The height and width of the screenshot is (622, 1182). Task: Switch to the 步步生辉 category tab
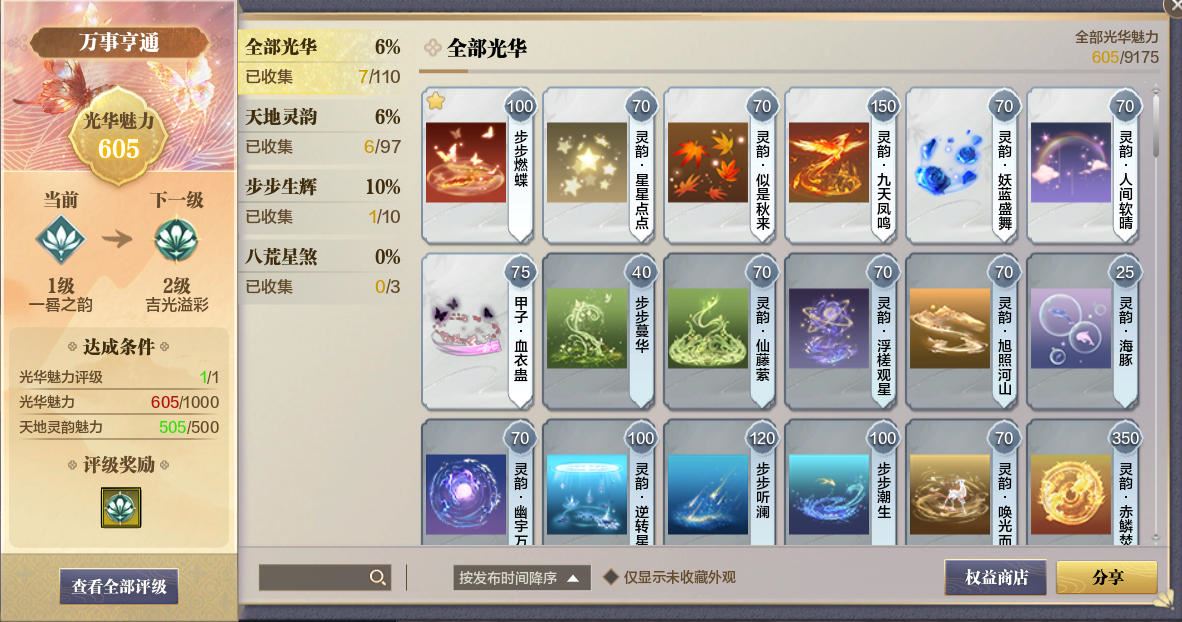323,201
